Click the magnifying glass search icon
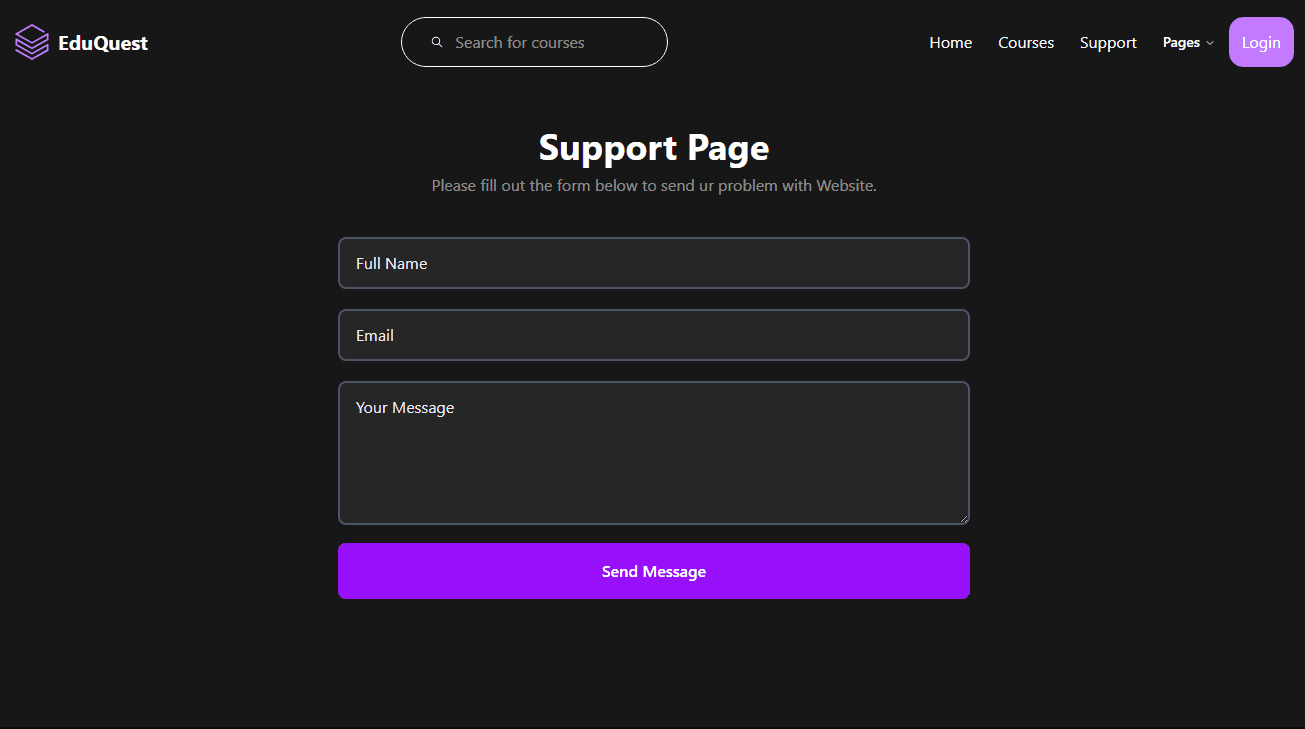Viewport: 1305px width, 729px height. (x=437, y=42)
